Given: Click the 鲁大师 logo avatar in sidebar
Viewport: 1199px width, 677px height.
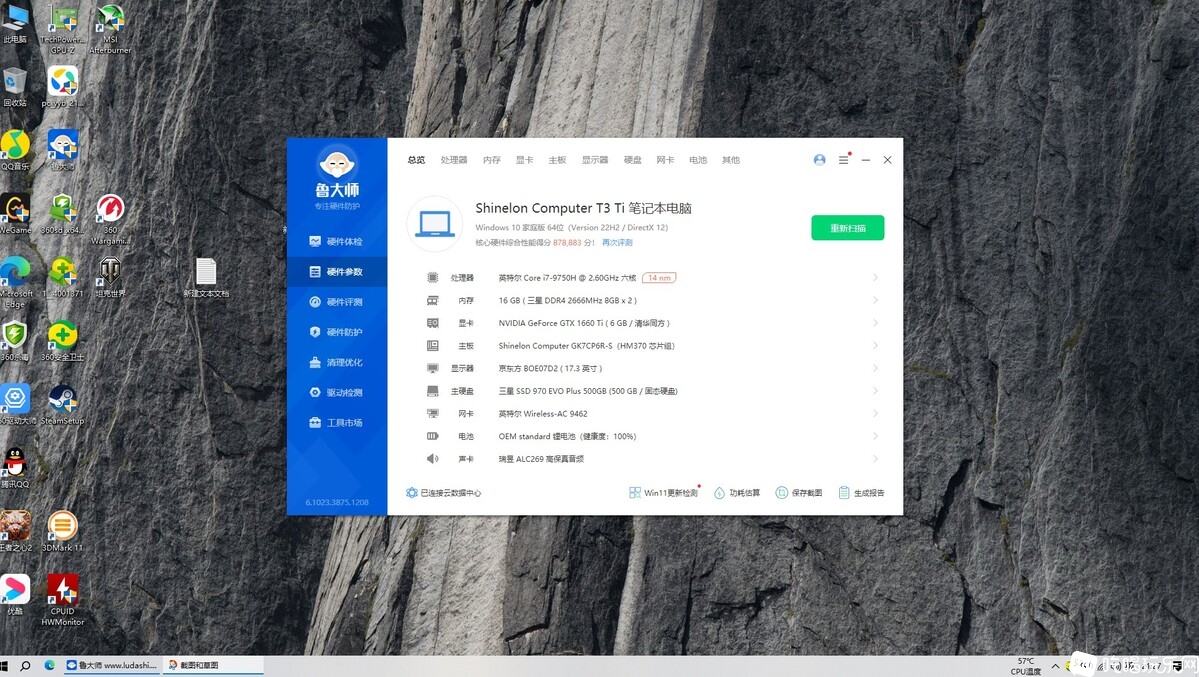Looking at the screenshot, I should tap(336, 163).
